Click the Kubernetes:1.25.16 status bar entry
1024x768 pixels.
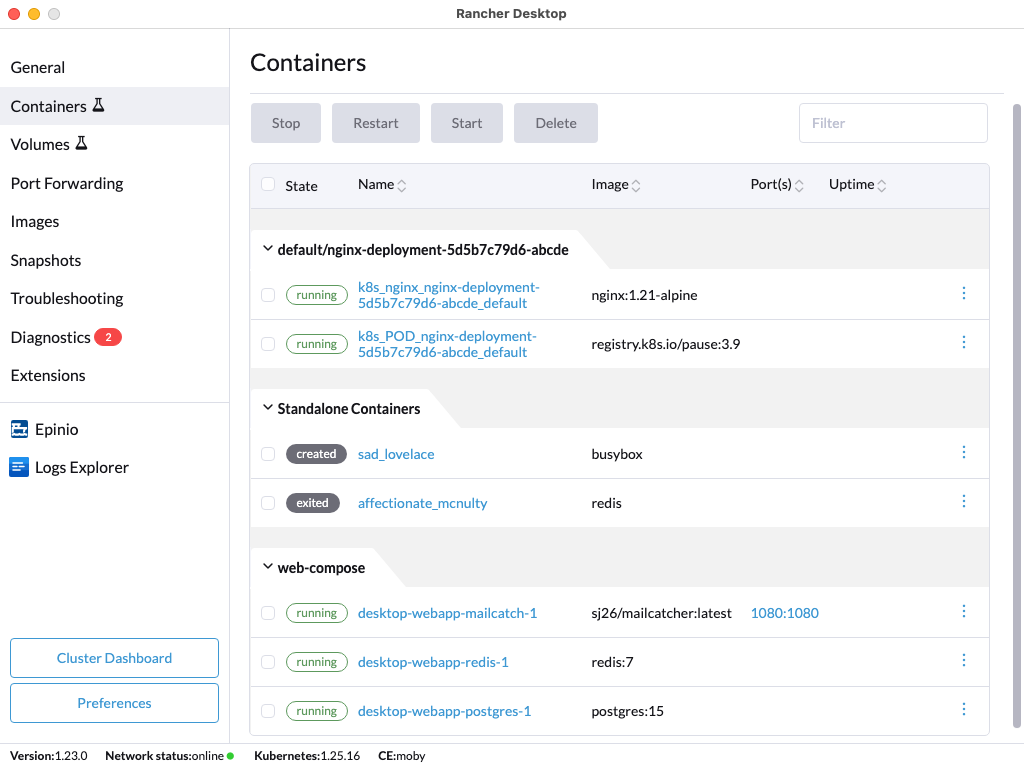307,756
